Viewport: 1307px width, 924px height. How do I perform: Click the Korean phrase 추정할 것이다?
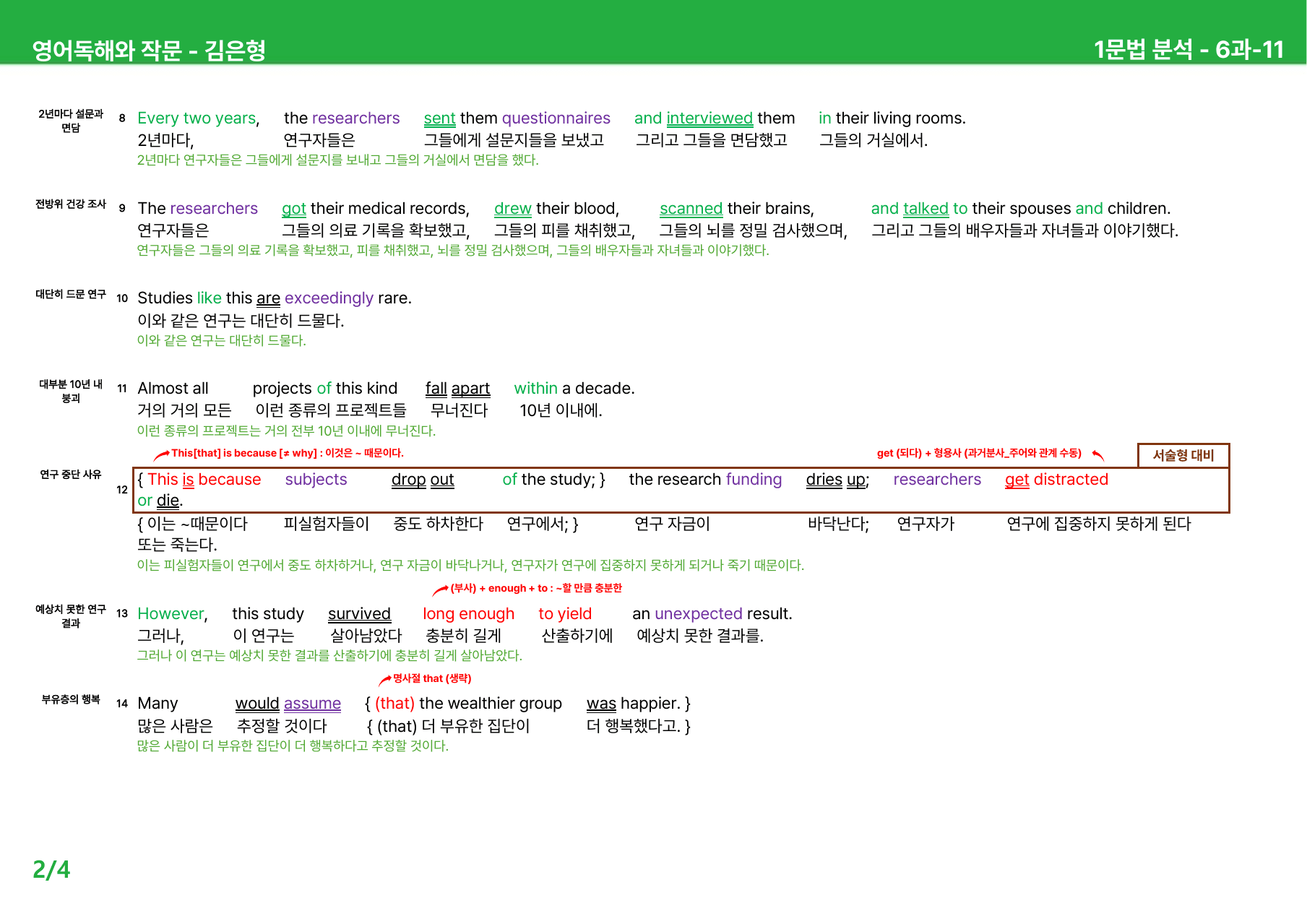[282, 726]
